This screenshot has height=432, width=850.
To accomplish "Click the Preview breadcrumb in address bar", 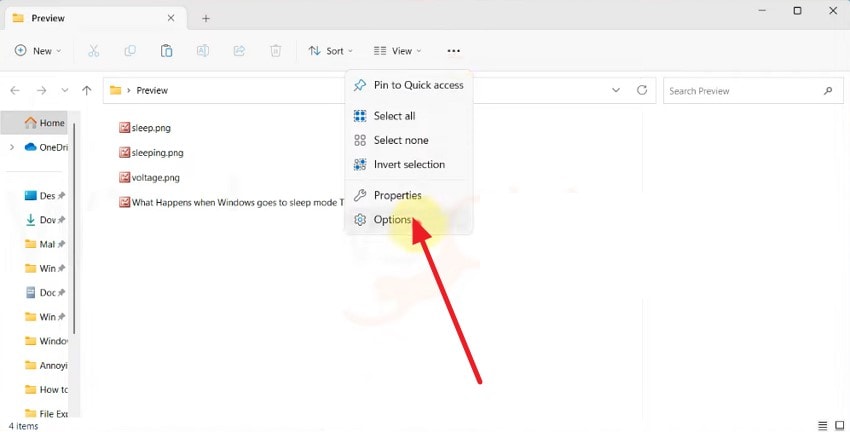I will pos(152,91).
